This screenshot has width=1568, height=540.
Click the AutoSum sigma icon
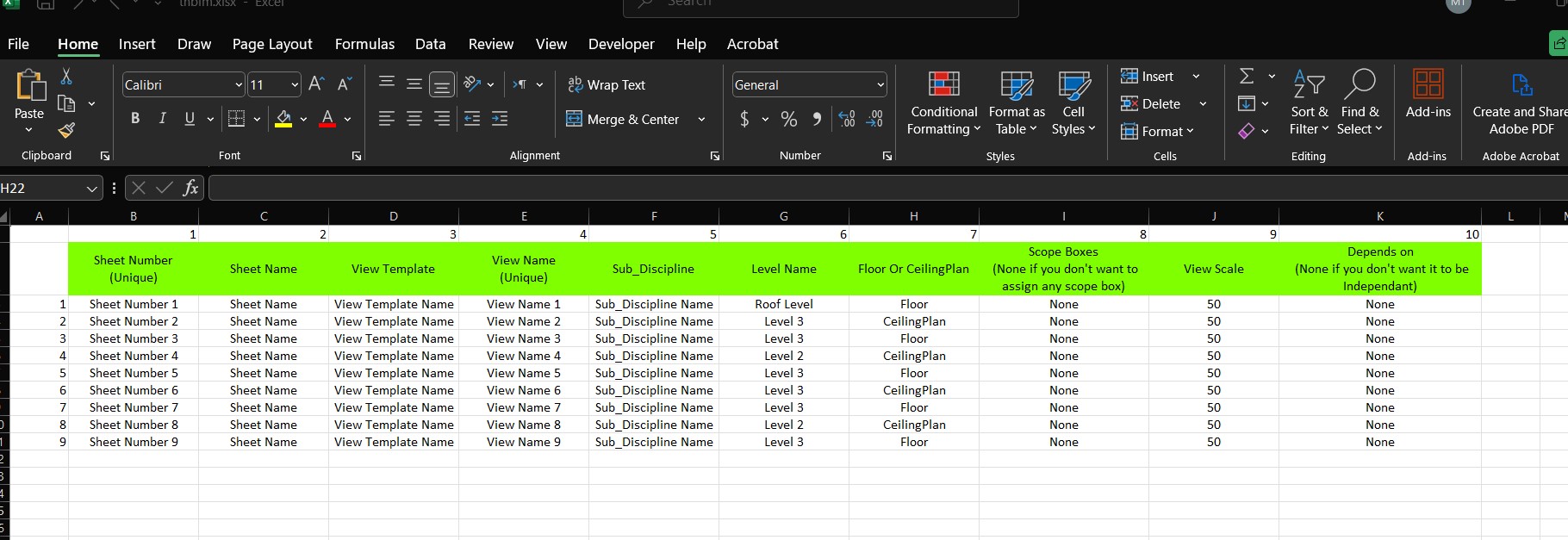click(1247, 77)
